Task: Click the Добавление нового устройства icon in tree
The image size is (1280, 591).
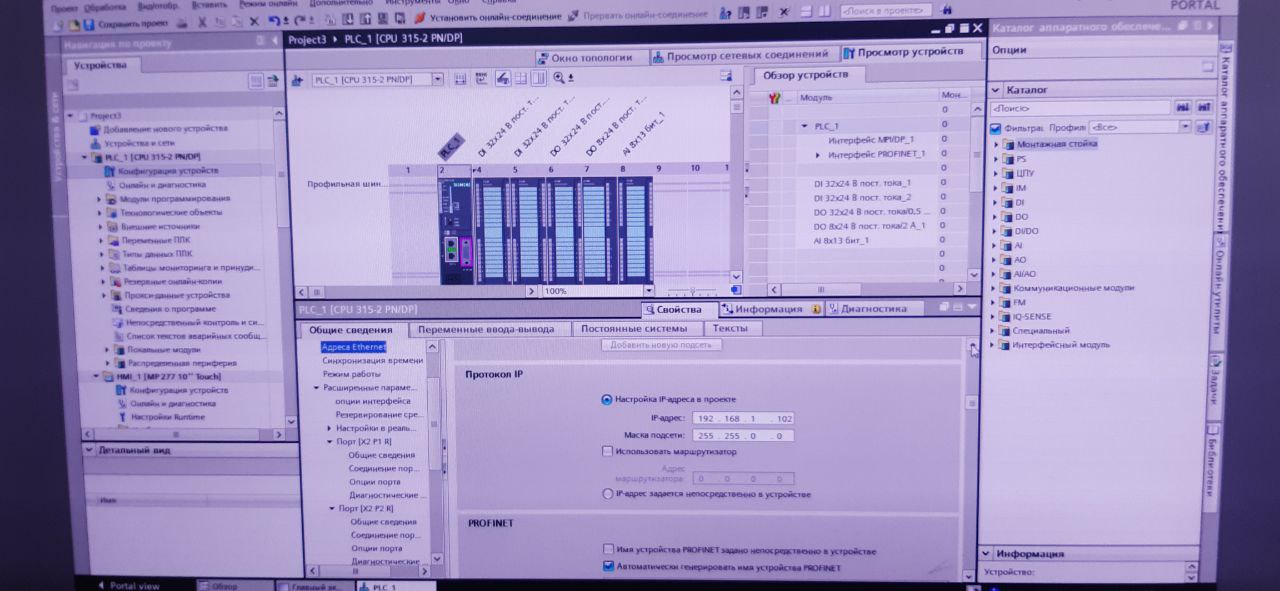Action: 93,129
